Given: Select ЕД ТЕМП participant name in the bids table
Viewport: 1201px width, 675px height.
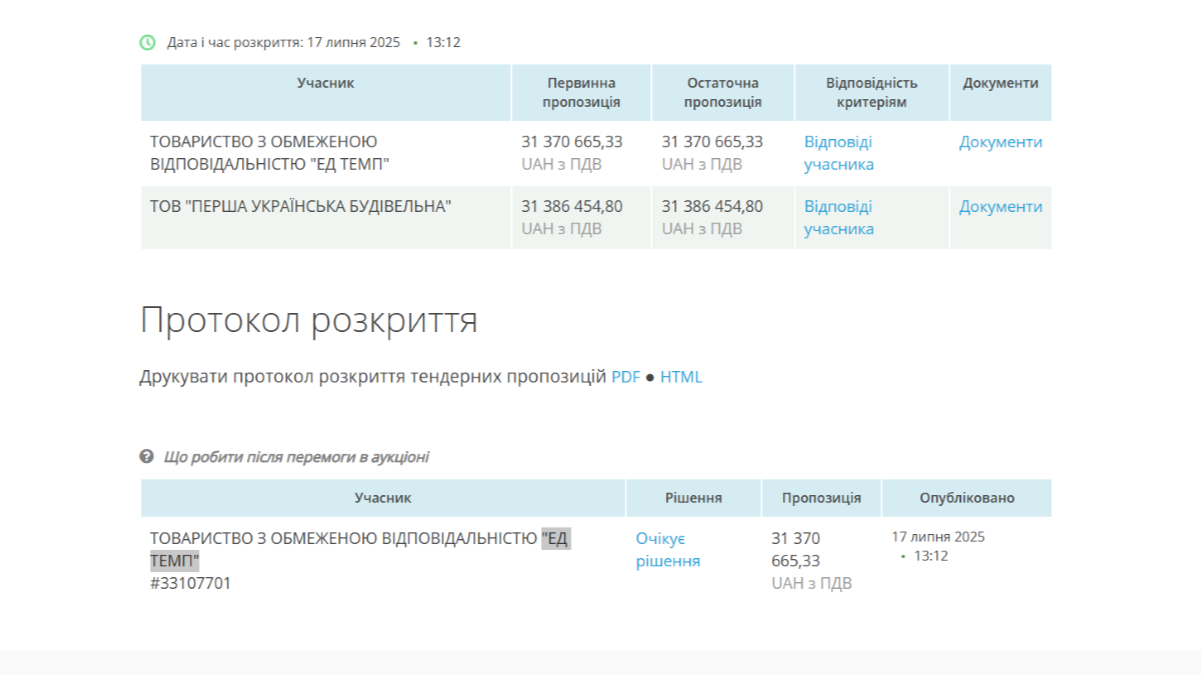Looking at the screenshot, I should pos(270,153).
